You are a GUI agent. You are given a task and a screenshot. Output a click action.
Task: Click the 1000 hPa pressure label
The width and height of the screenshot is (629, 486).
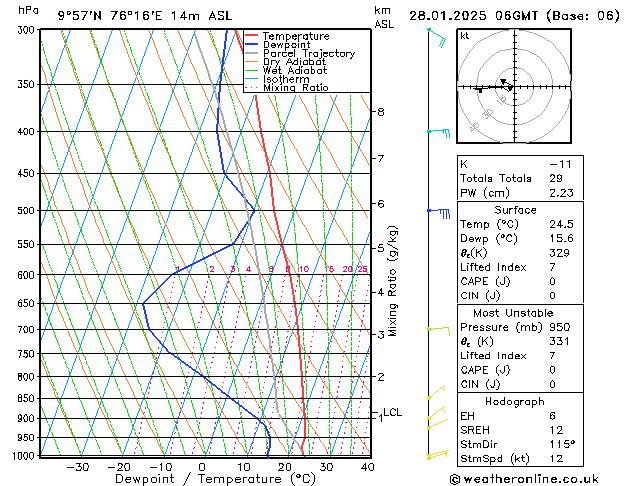tap(25, 456)
